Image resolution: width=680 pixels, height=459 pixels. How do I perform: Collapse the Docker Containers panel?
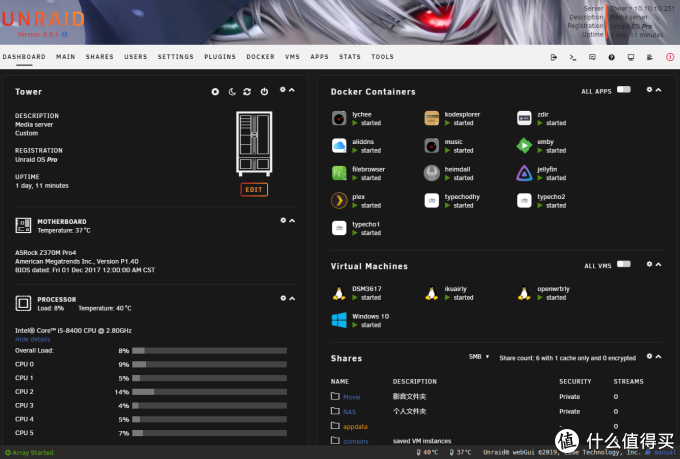point(658,90)
